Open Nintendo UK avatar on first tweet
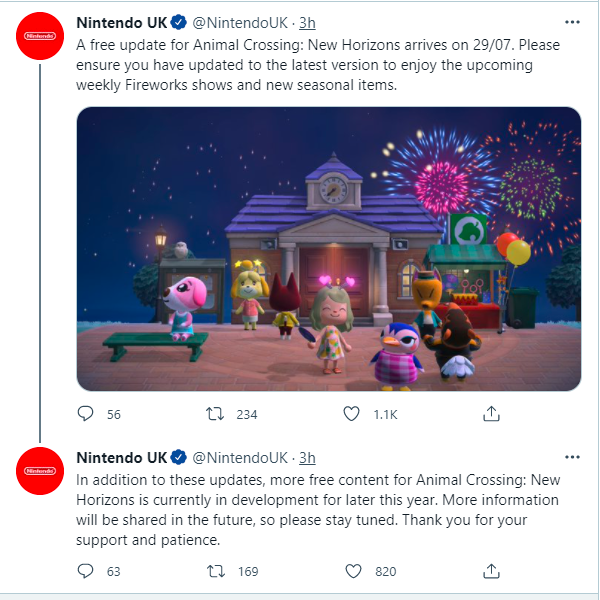 (x=40, y=36)
